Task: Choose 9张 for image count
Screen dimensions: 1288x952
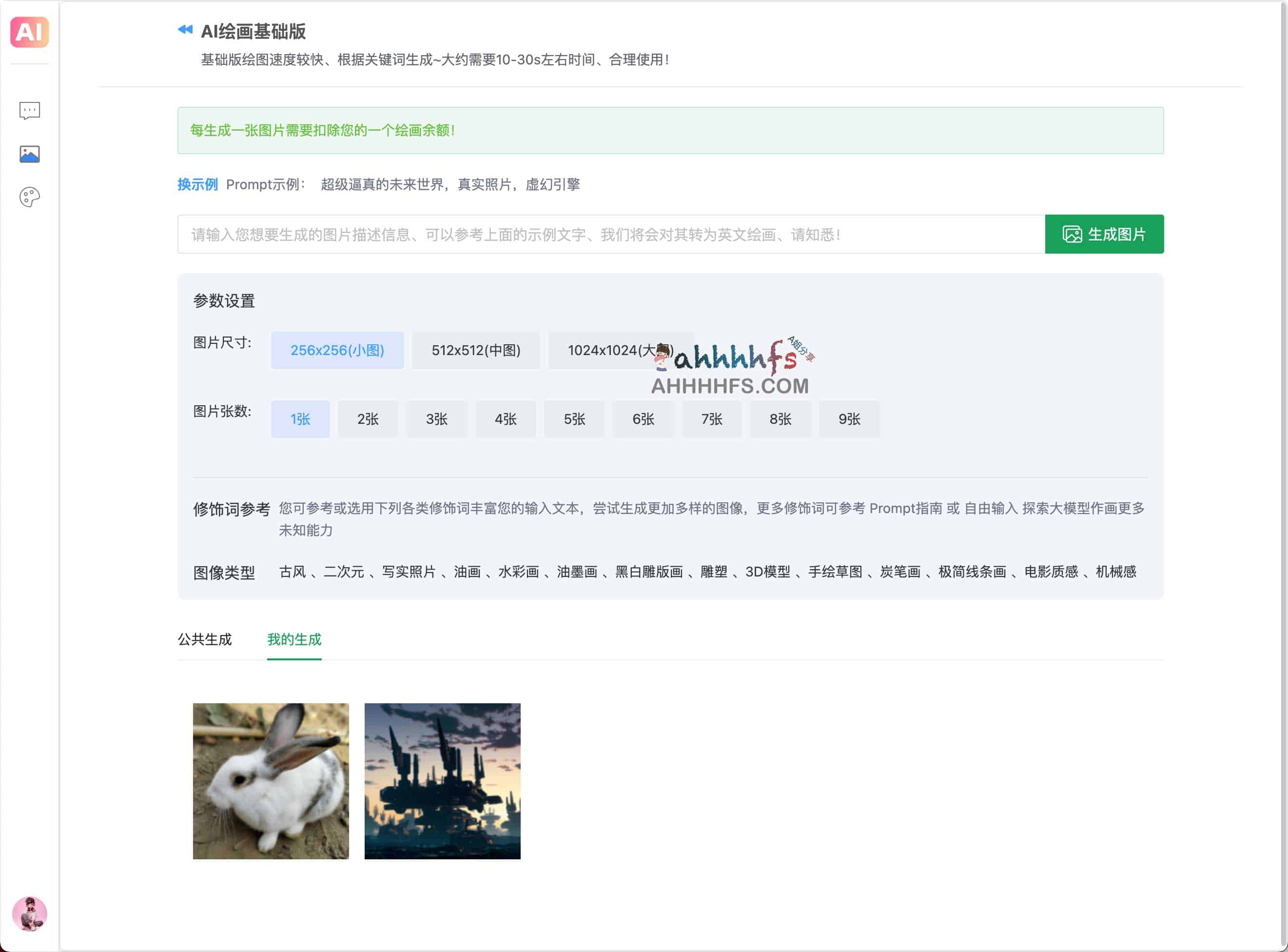Action: [x=850, y=419]
